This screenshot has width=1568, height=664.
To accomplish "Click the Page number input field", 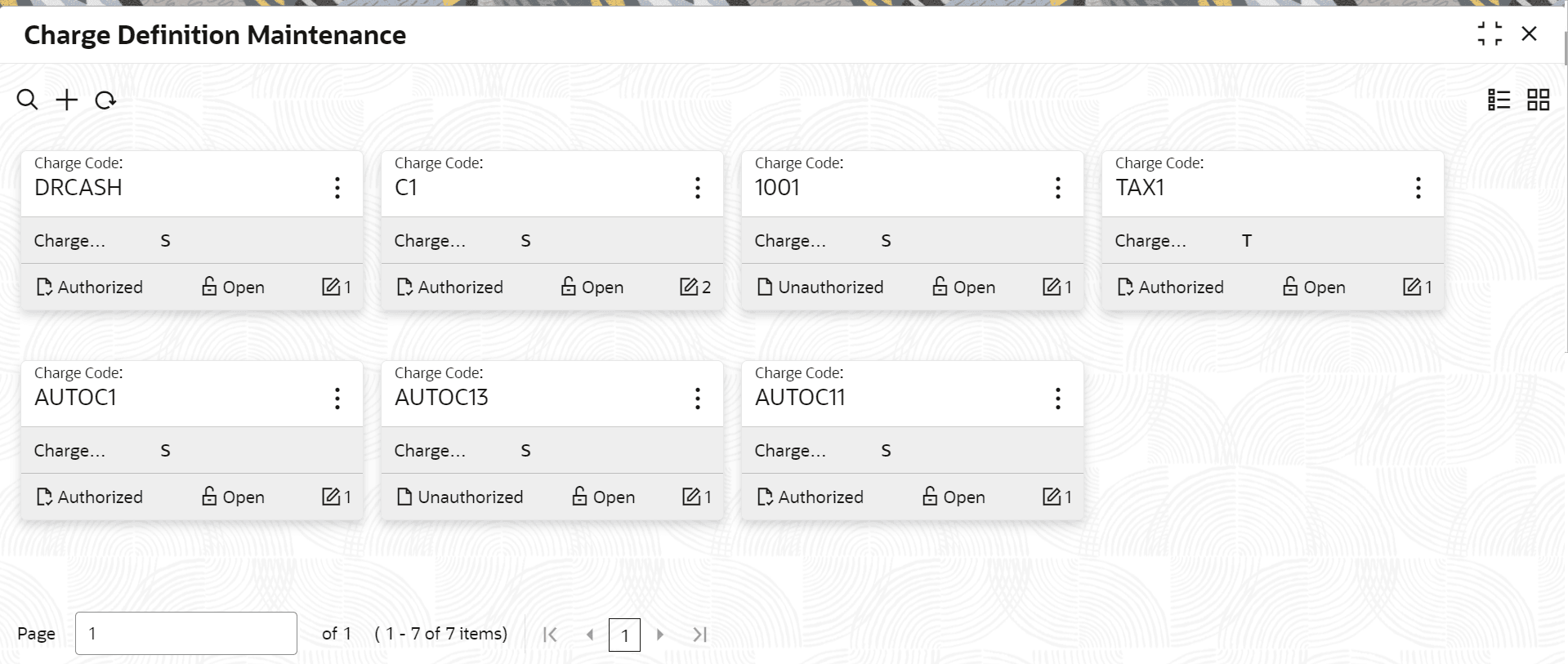I will pyautogui.click(x=185, y=634).
